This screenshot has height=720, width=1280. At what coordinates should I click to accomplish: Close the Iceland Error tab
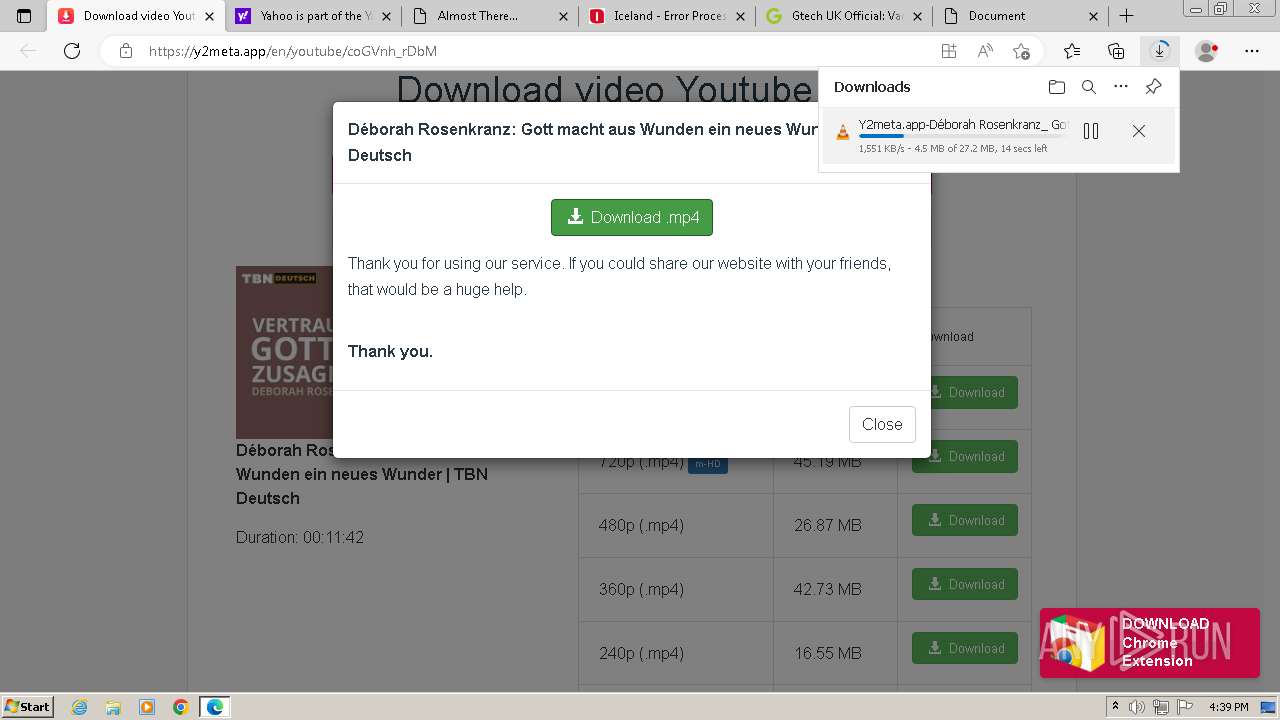coord(741,16)
